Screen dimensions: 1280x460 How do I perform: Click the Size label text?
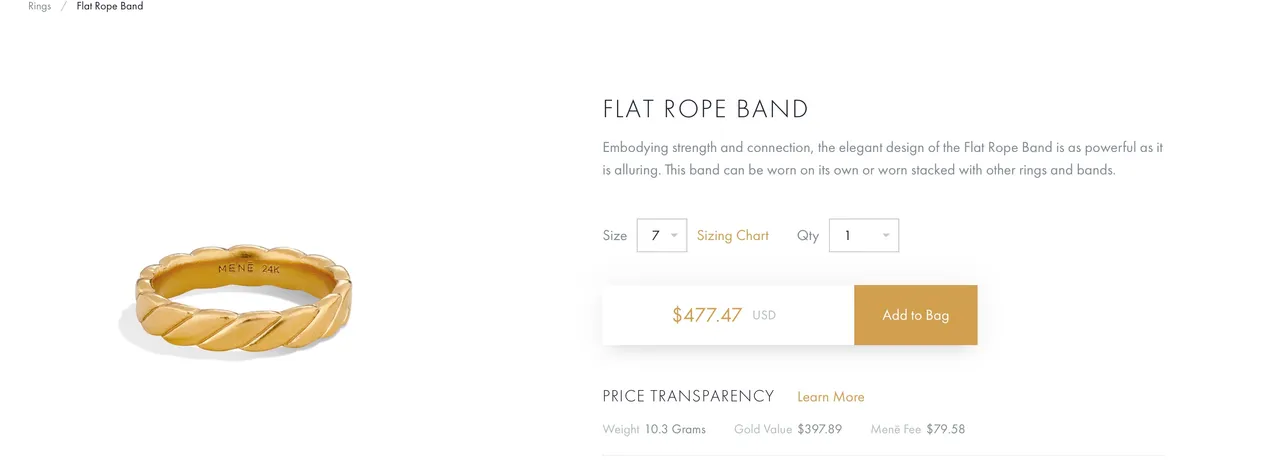[615, 236]
